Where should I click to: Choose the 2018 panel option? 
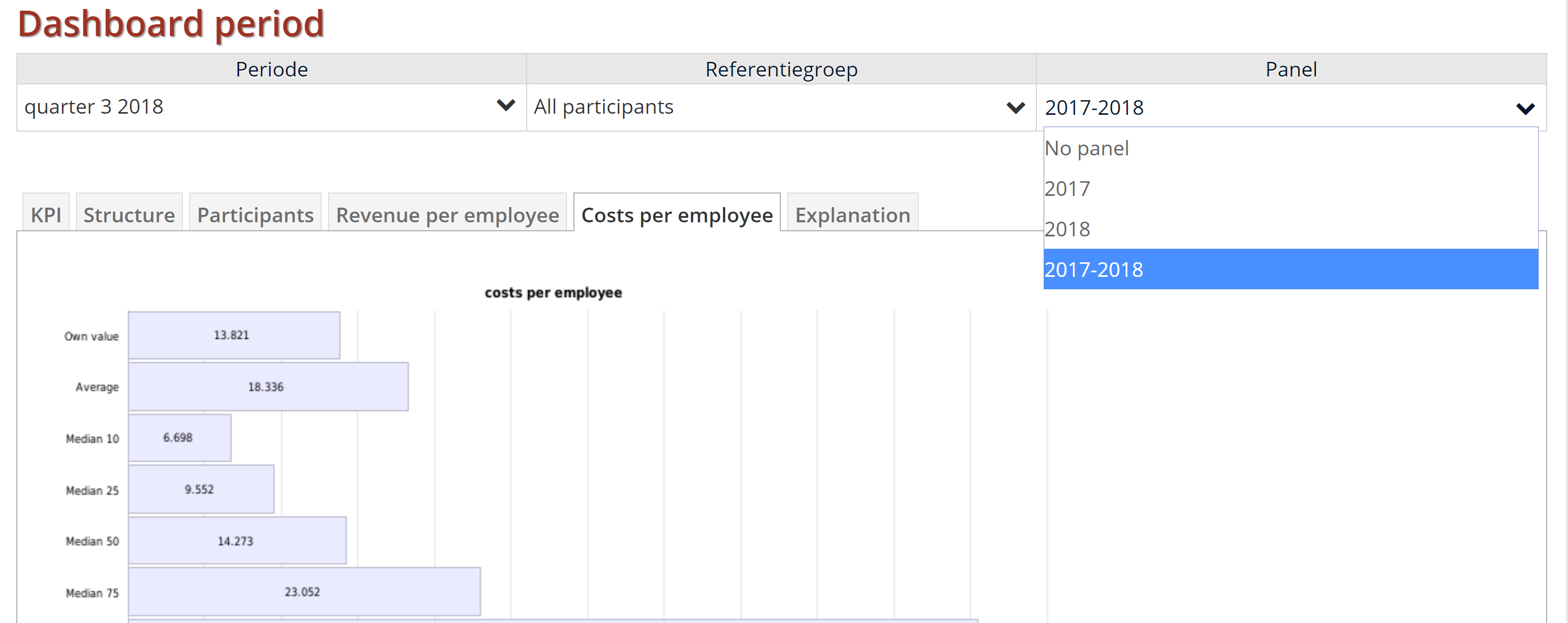(1291, 229)
